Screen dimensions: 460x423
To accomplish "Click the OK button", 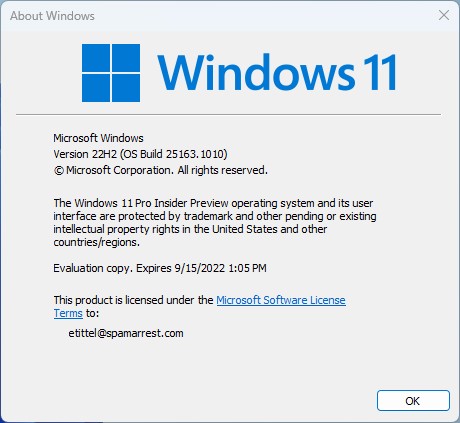I will click(x=413, y=401).
